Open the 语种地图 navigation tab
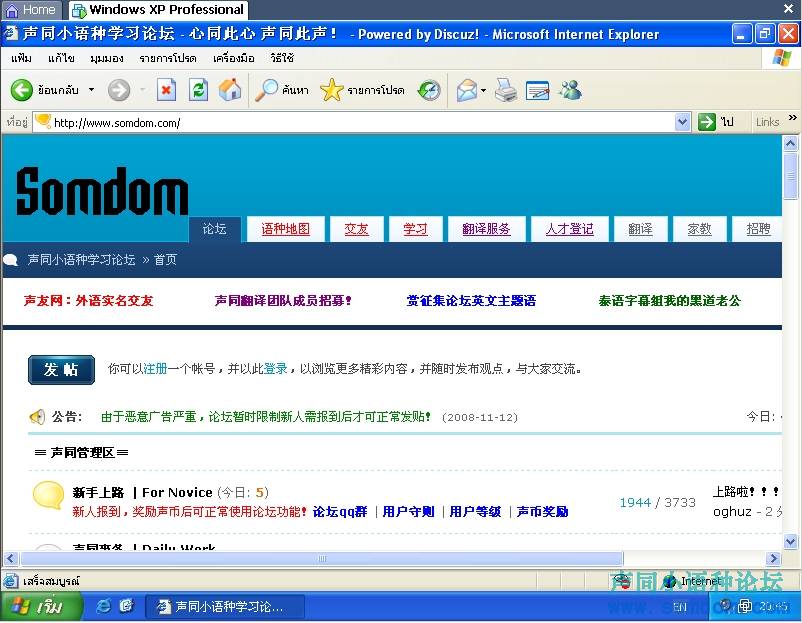This screenshot has height=623, width=802. click(x=285, y=229)
